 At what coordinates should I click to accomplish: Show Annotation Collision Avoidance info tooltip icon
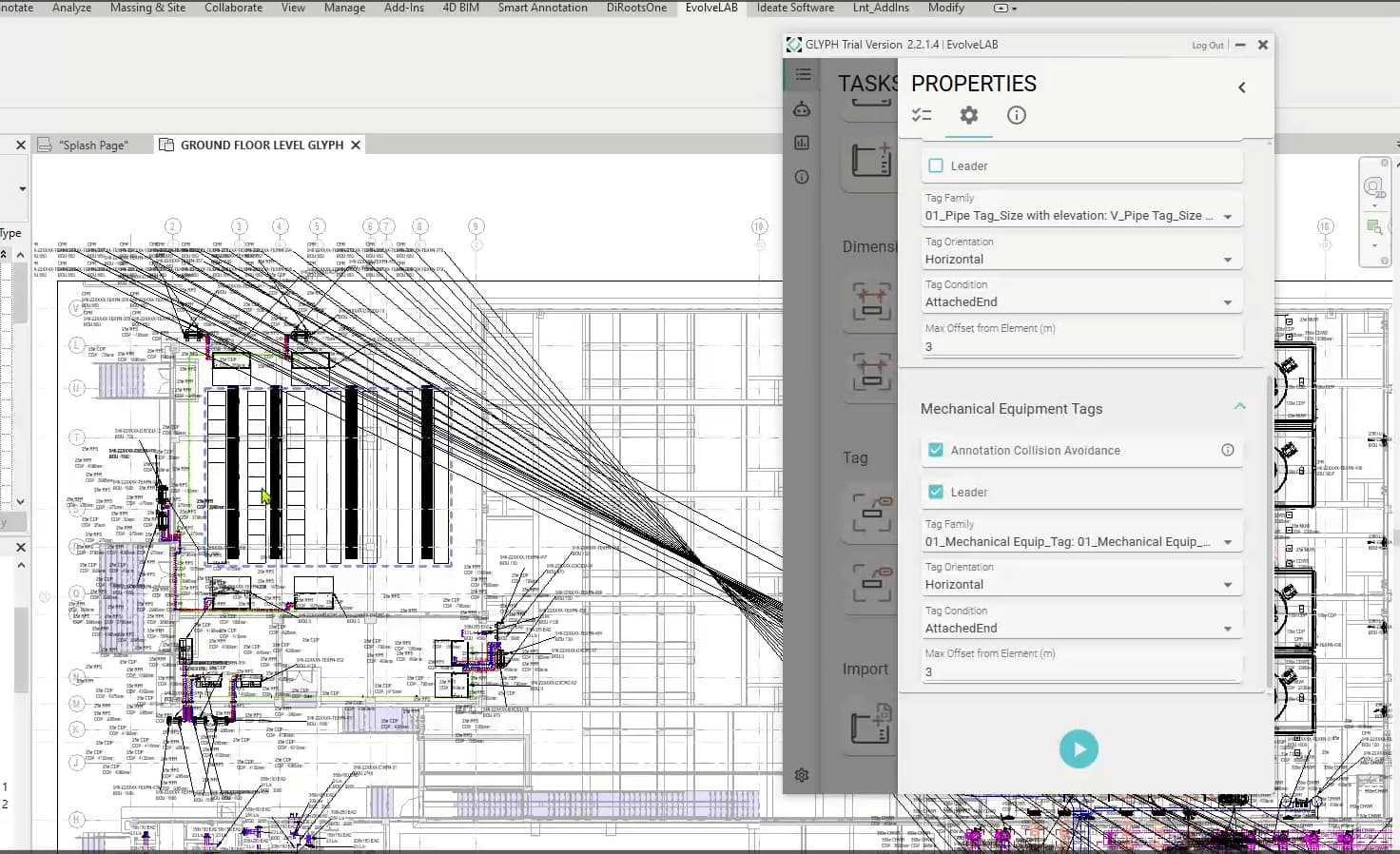[1228, 450]
